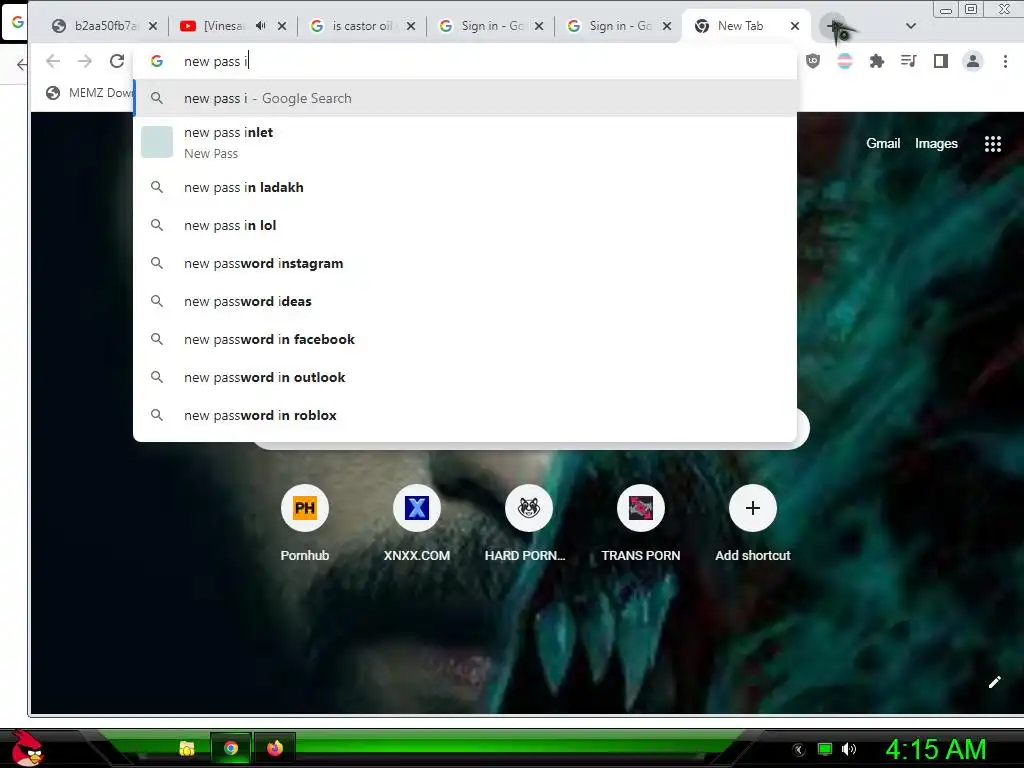Select the 'new pass inlet' suggestion
Image resolution: width=1024 pixels, height=768 pixels.
465,142
